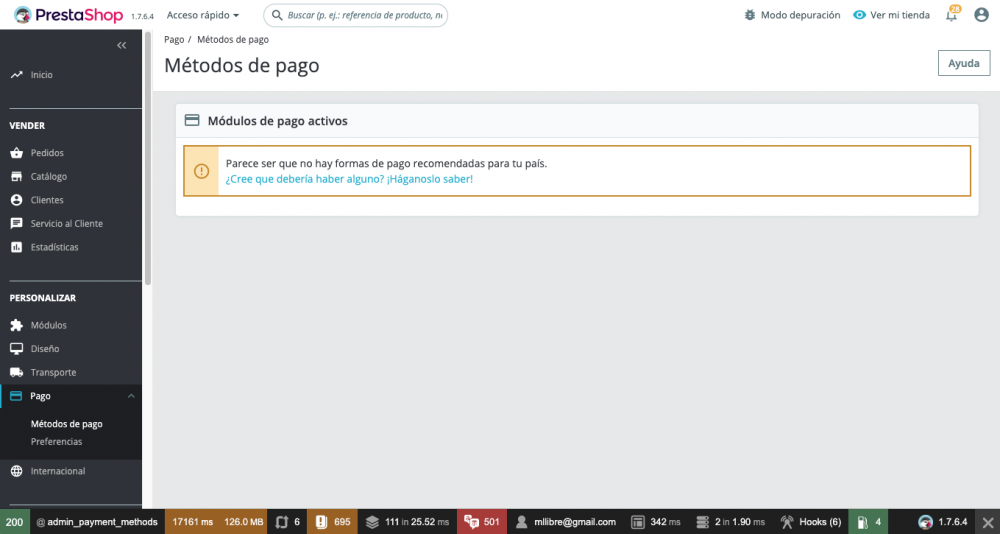
Task: Click the Servicio al Cliente chat icon
Action: pos(17,224)
